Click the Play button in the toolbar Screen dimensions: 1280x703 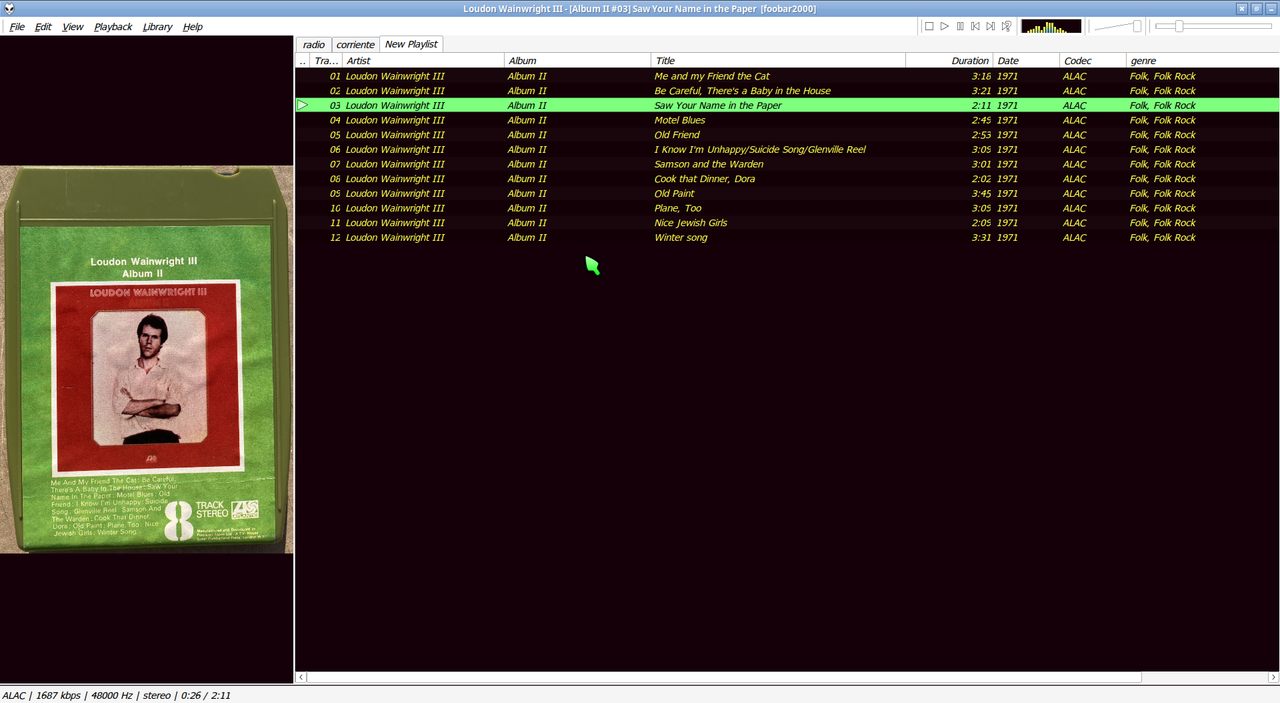[x=944, y=26]
